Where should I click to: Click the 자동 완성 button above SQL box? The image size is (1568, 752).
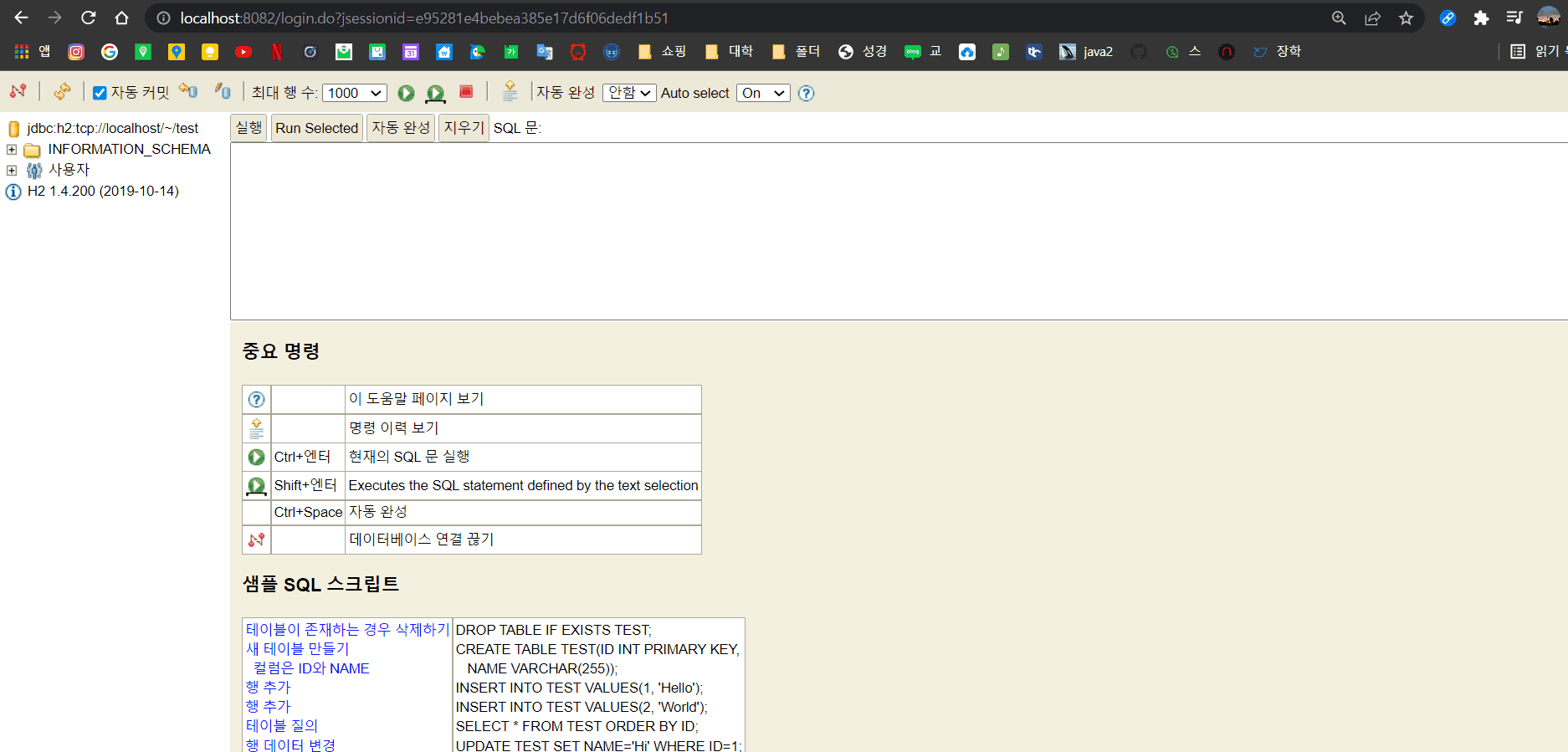pyautogui.click(x=401, y=128)
